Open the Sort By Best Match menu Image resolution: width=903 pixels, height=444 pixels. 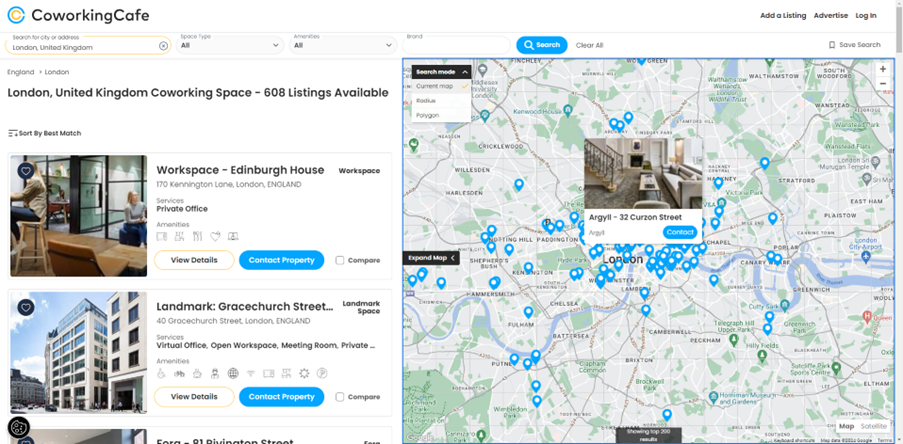[x=44, y=133]
